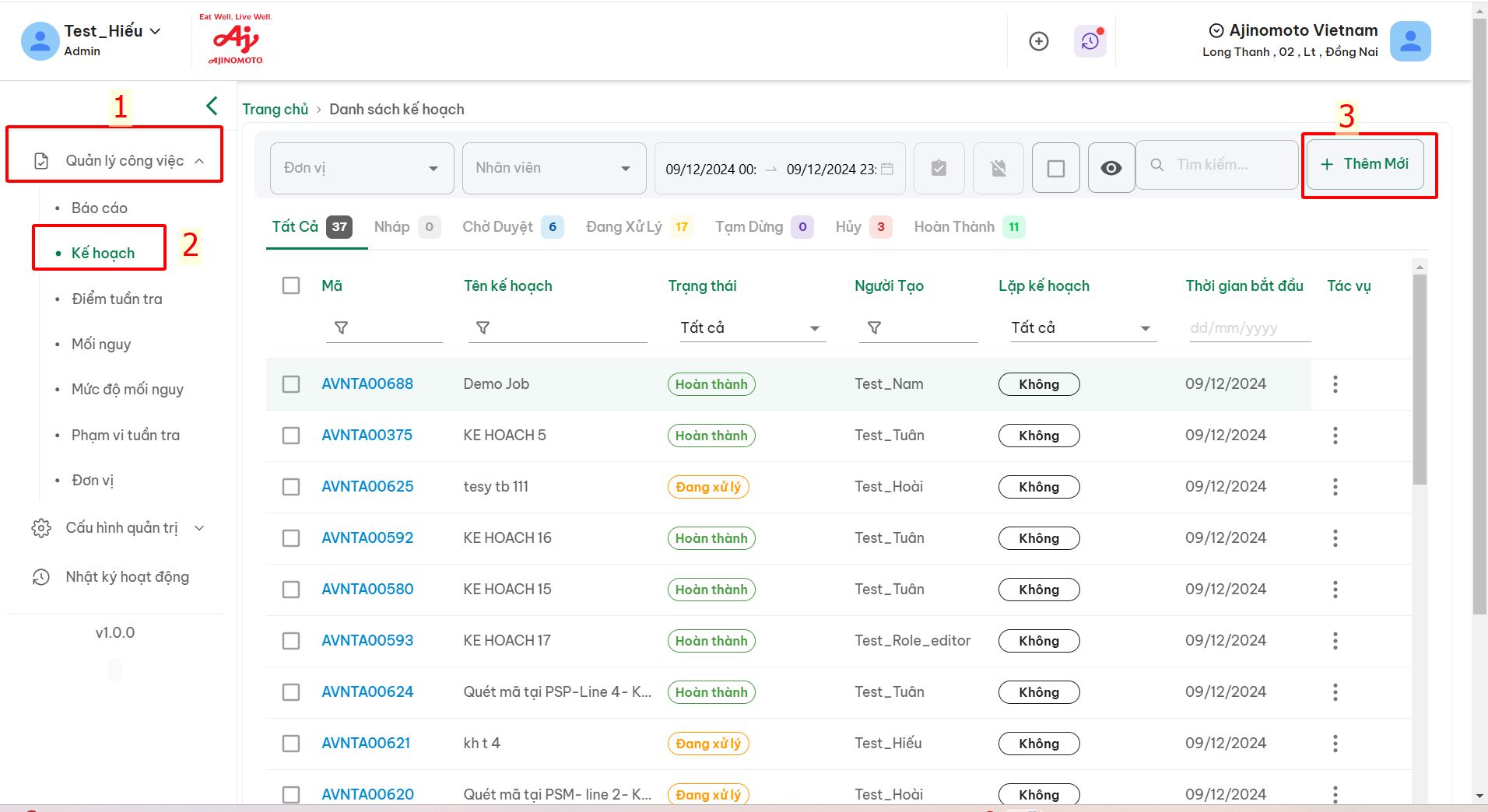Open actions menu for AVNTA00624 row
This screenshot has height=812, width=1488.
pyautogui.click(x=1335, y=692)
